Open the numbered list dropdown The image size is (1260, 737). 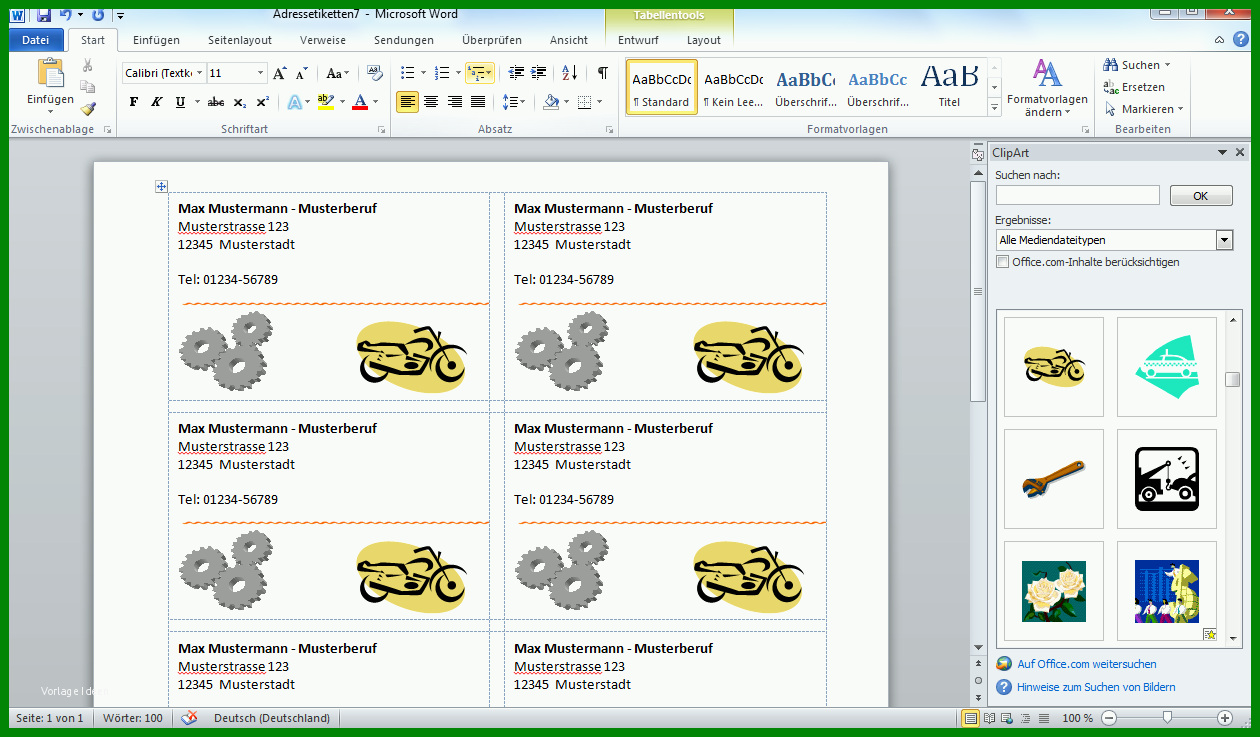(x=458, y=73)
